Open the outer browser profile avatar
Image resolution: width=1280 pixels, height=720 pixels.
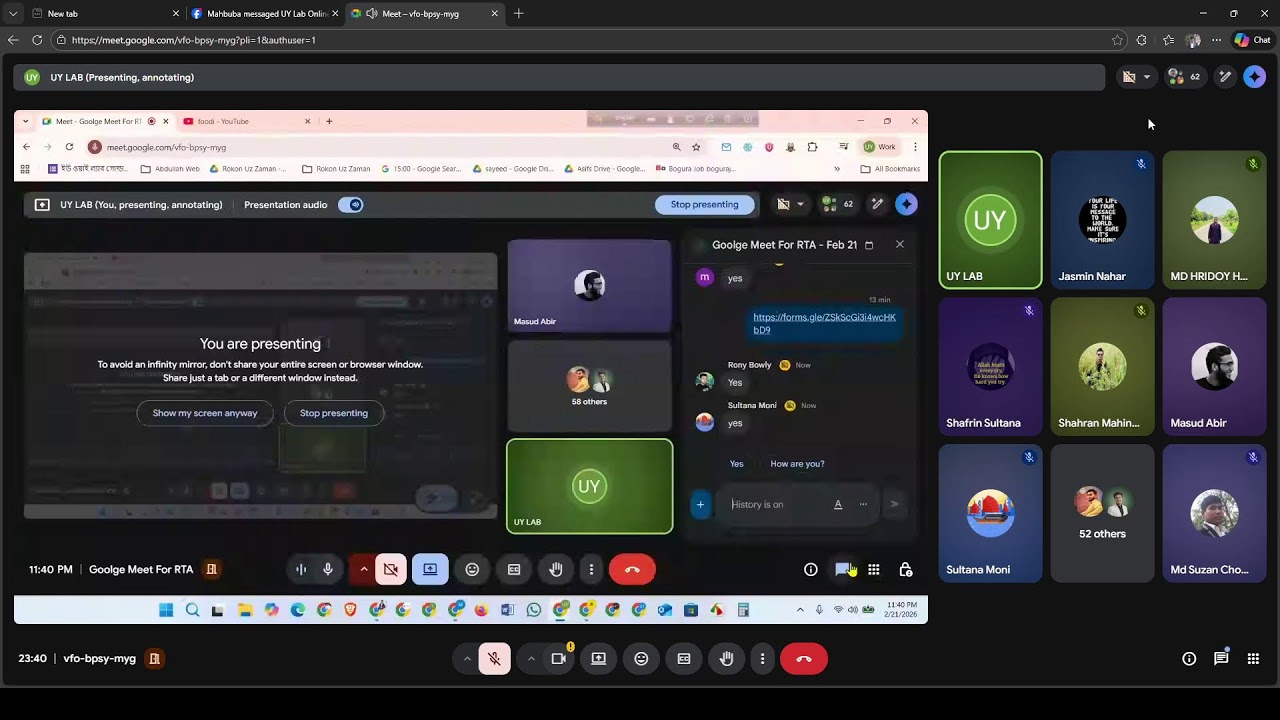pos(1192,40)
